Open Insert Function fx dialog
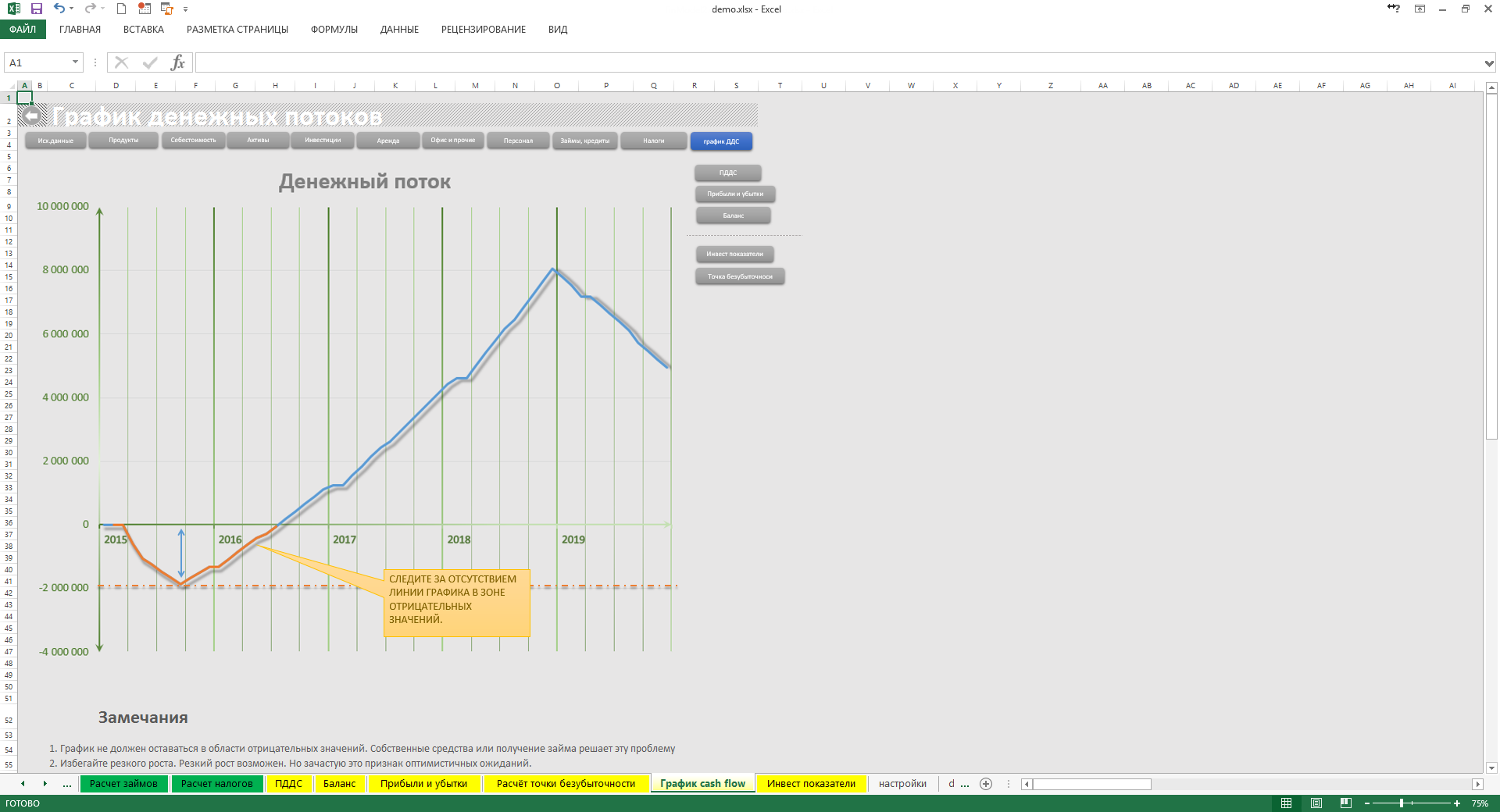1500x812 pixels. point(178,62)
